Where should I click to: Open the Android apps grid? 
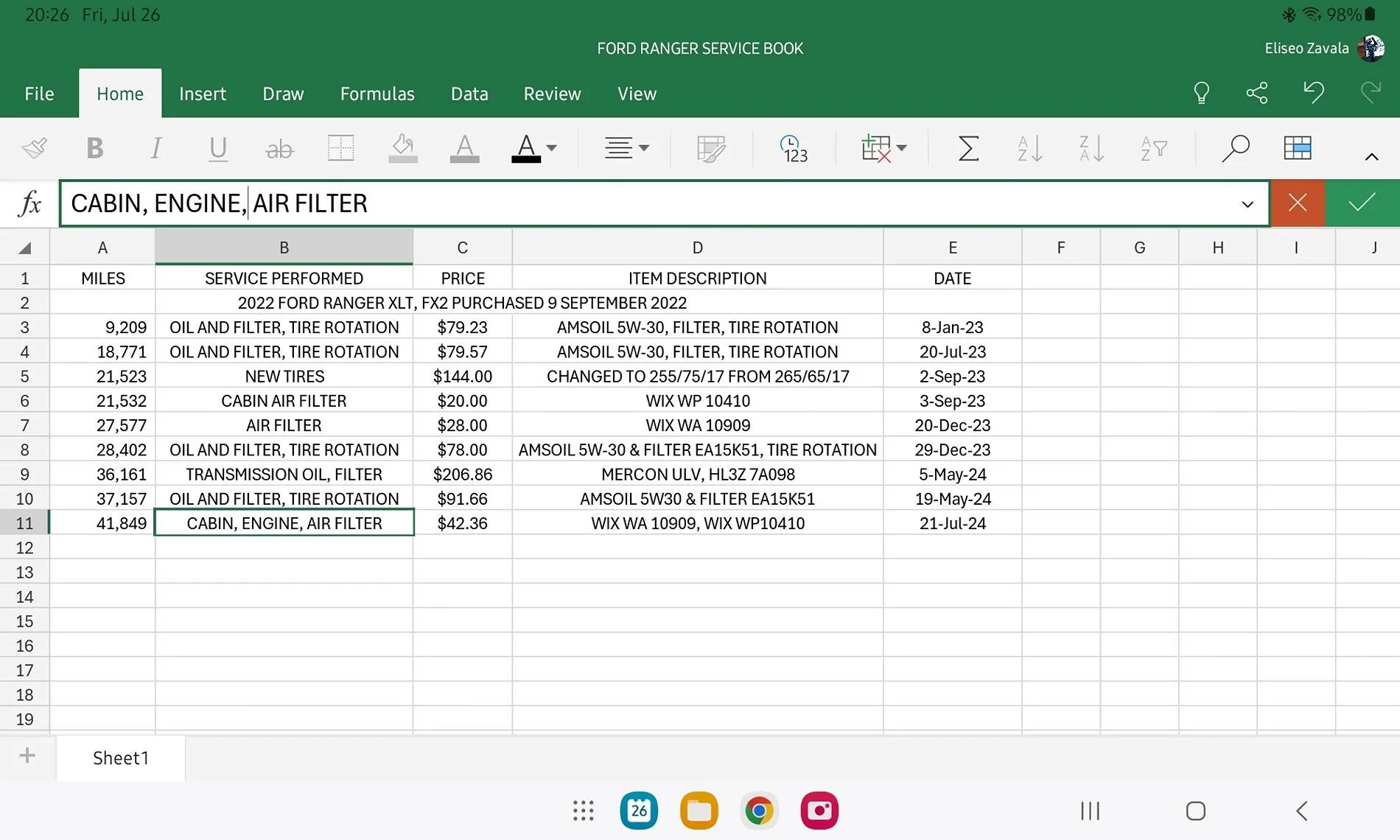coord(583,811)
